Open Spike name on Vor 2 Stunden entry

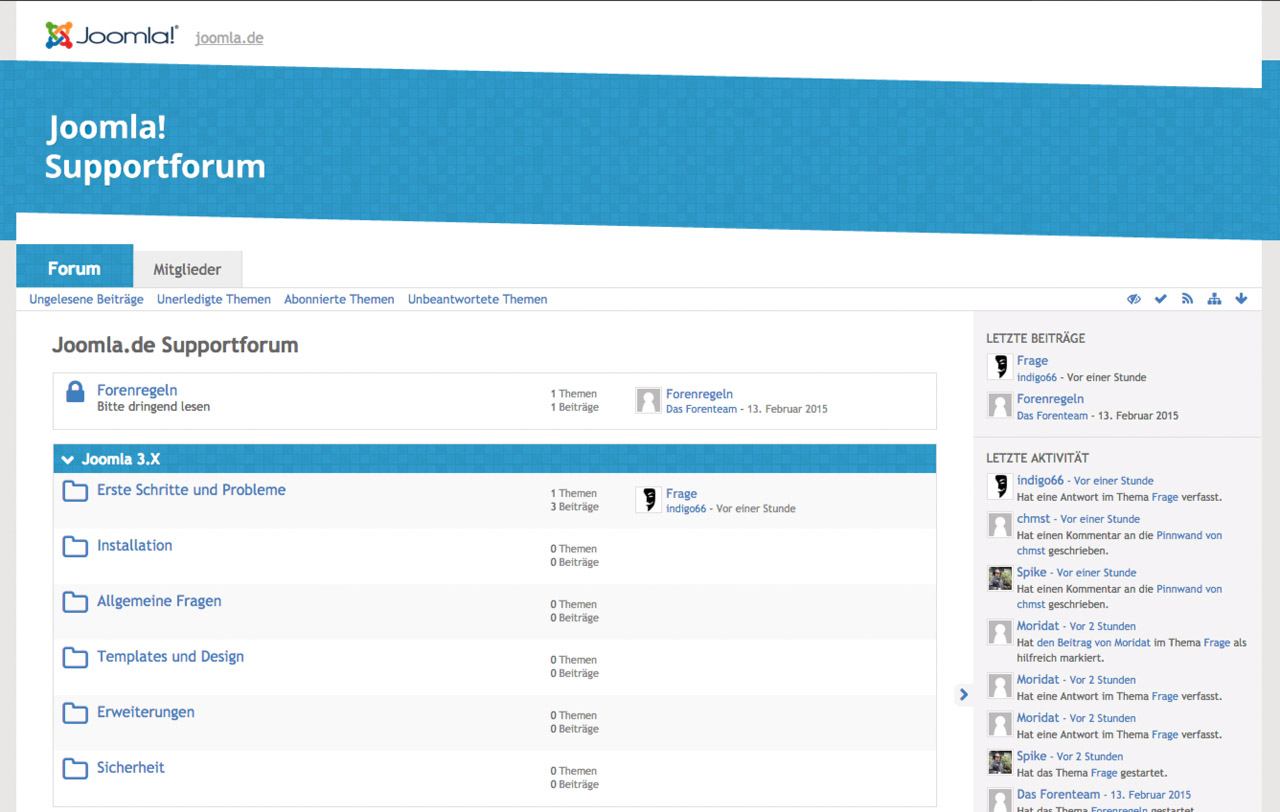pyautogui.click(x=1032, y=756)
